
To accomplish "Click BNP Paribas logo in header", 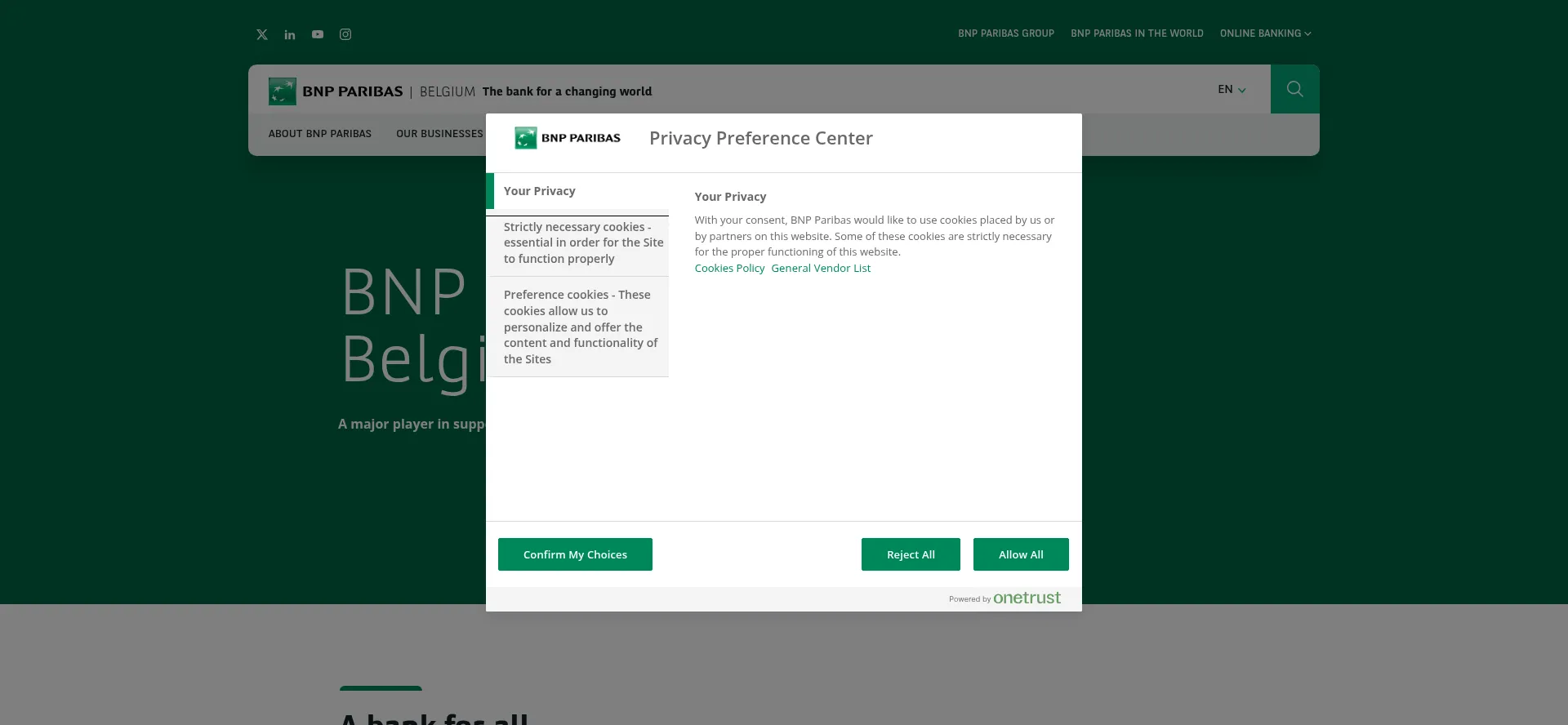I will (336, 91).
